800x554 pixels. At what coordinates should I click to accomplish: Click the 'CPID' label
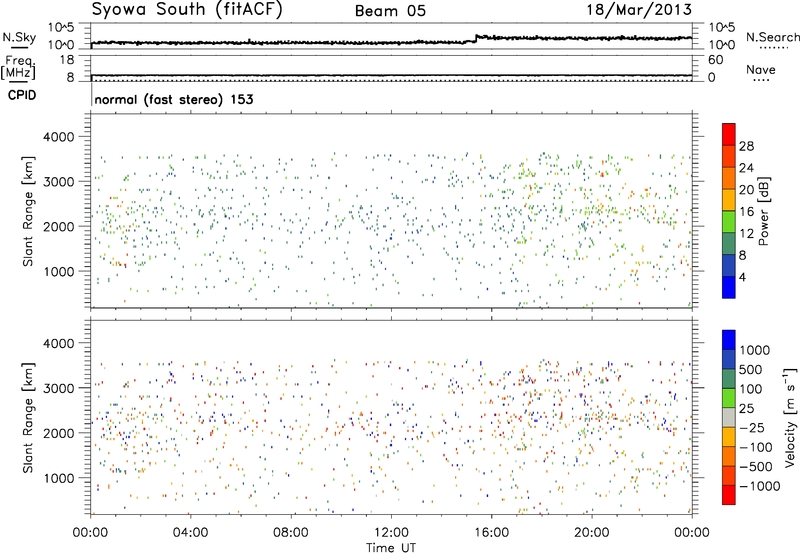coord(22,95)
